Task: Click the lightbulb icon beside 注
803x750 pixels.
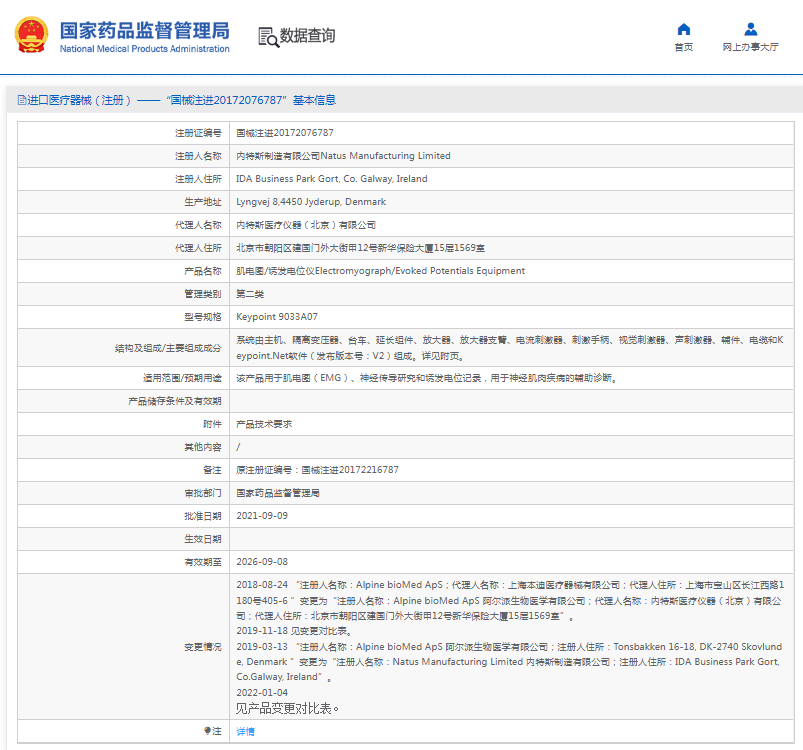Action: [207, 731]
